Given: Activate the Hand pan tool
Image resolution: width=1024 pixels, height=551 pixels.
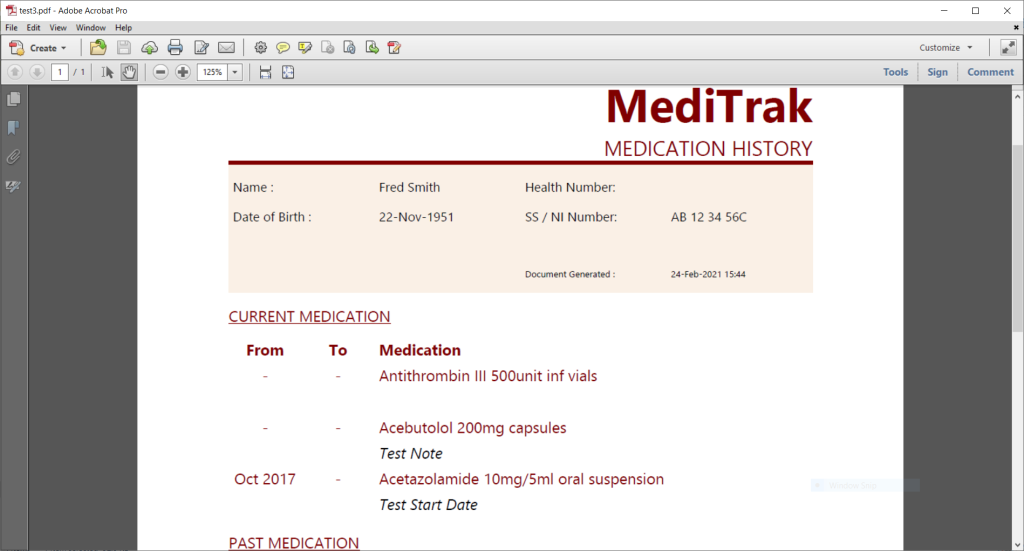Looking at the screenshot, I should pos(129,72).
